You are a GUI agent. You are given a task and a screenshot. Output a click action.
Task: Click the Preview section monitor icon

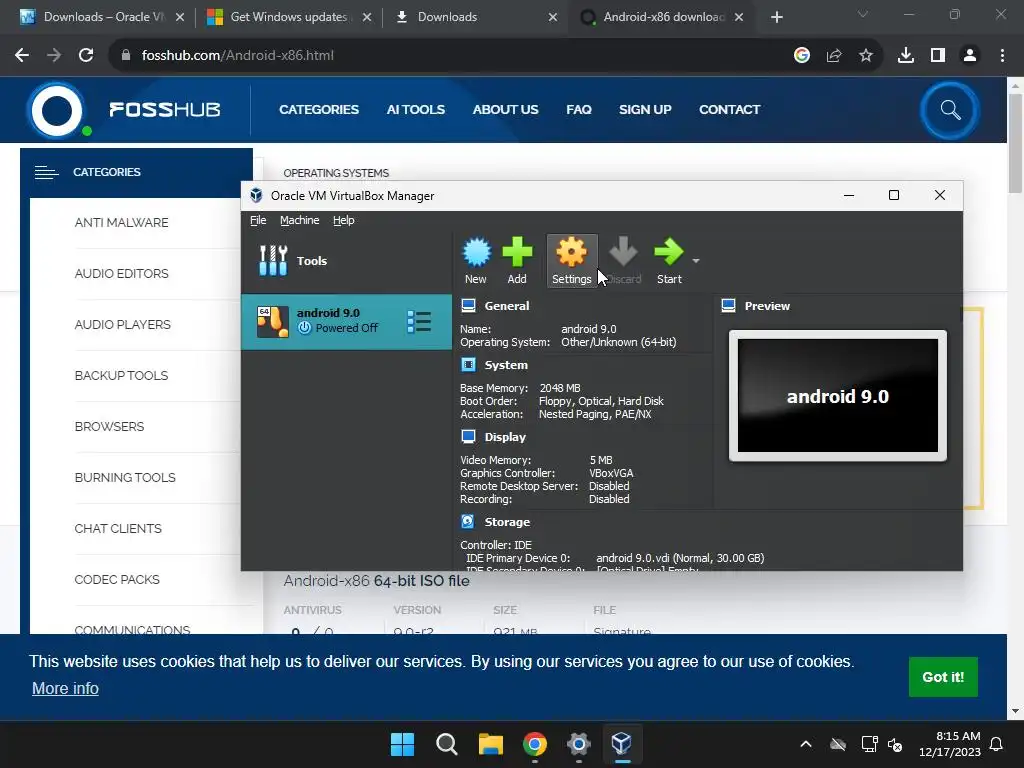[x=729, y=306]
